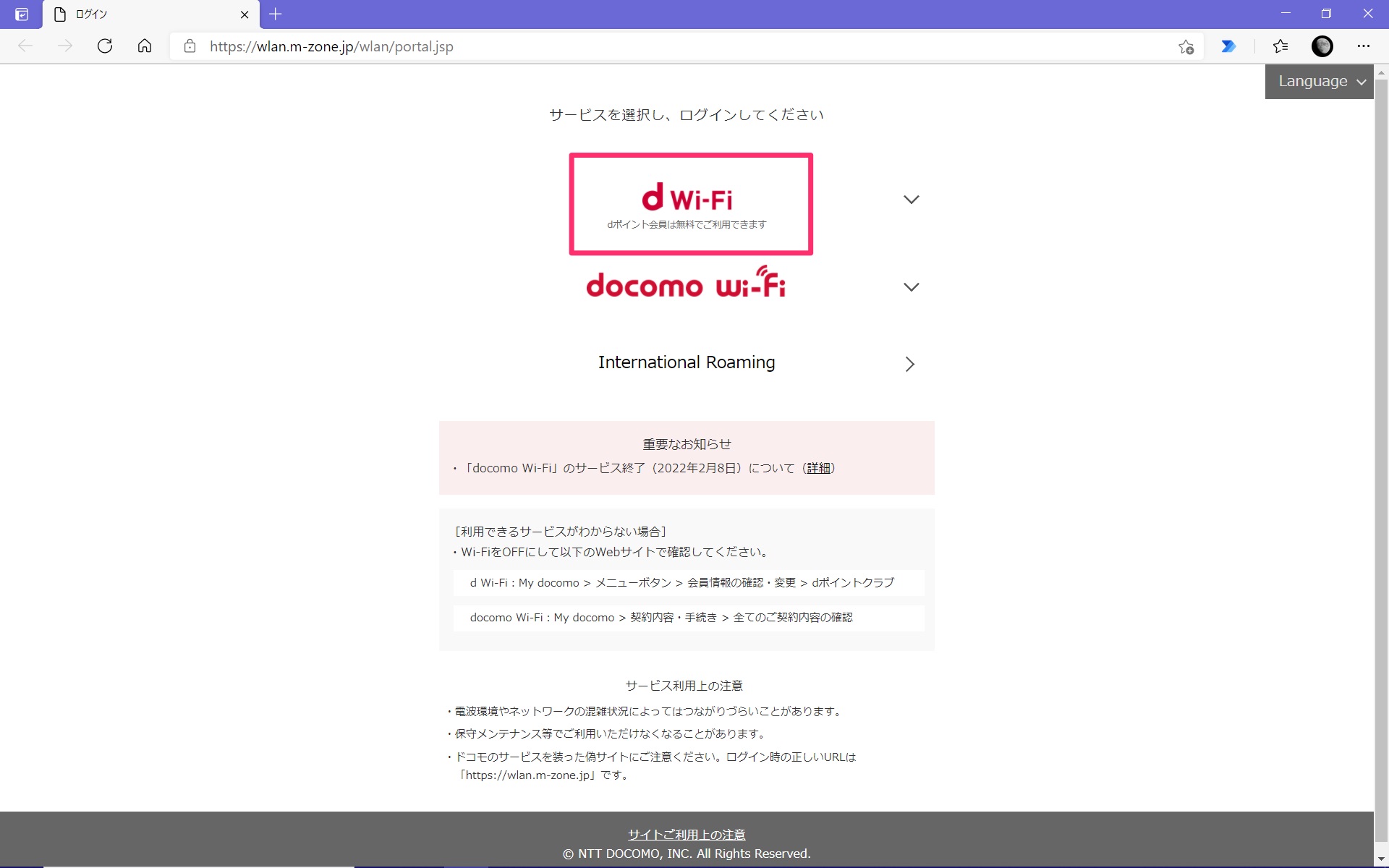Click International Roaming label
This screenshot has width=1389, height=868.
click(687, 362)
